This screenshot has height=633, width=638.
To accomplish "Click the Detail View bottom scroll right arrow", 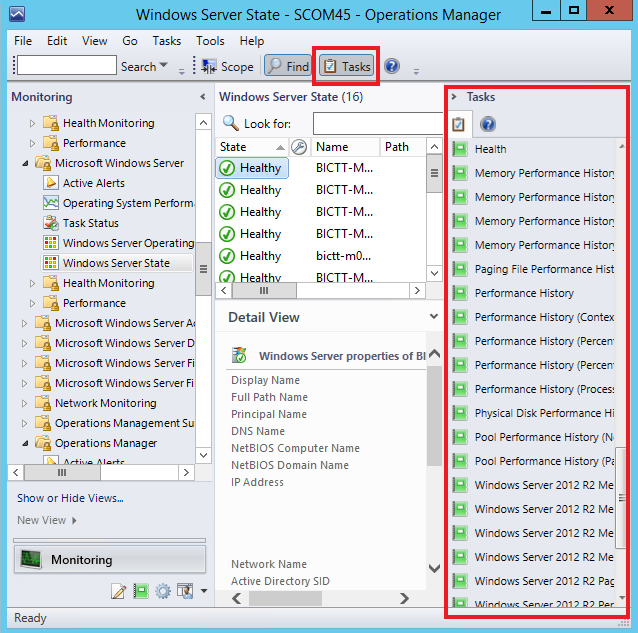I will 404,598.
